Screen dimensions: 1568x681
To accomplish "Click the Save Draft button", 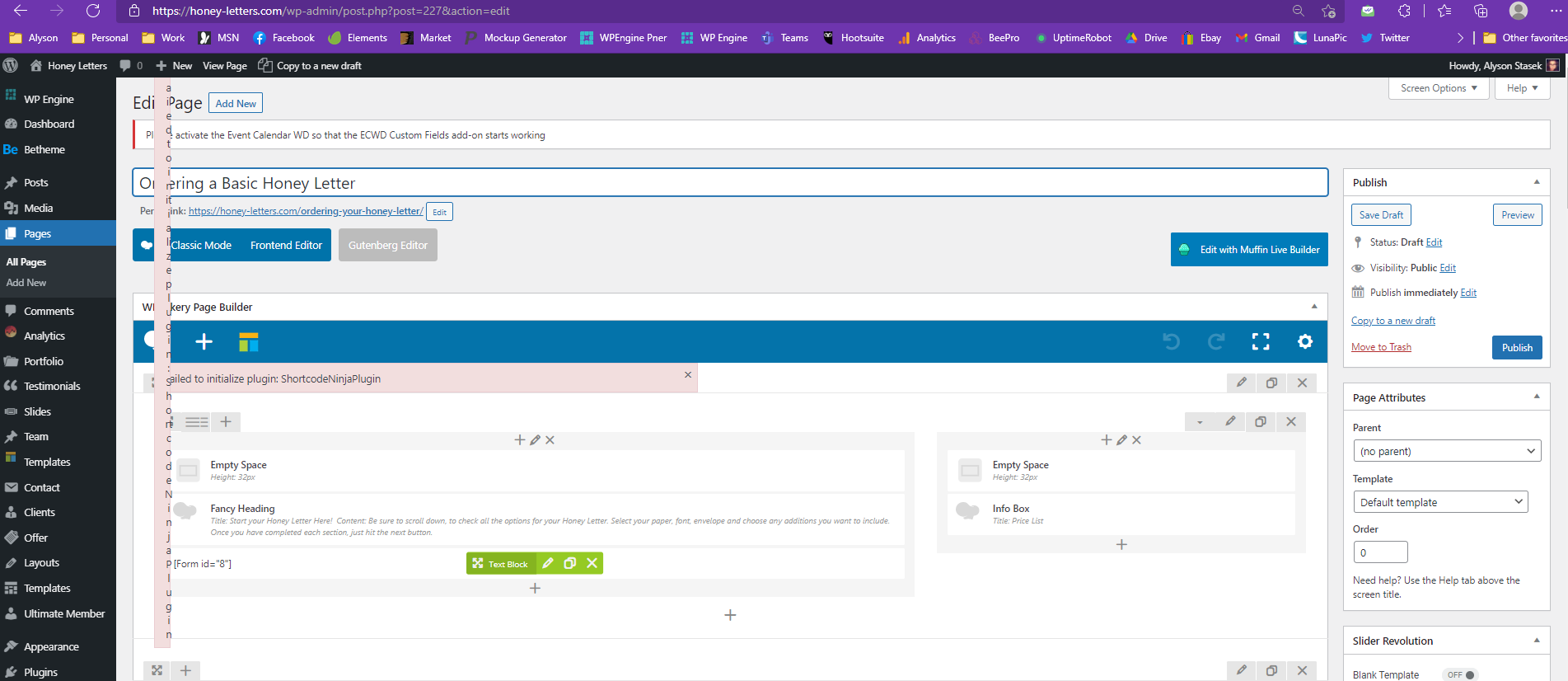I will pyautogui.click(x=1381, y=215).
